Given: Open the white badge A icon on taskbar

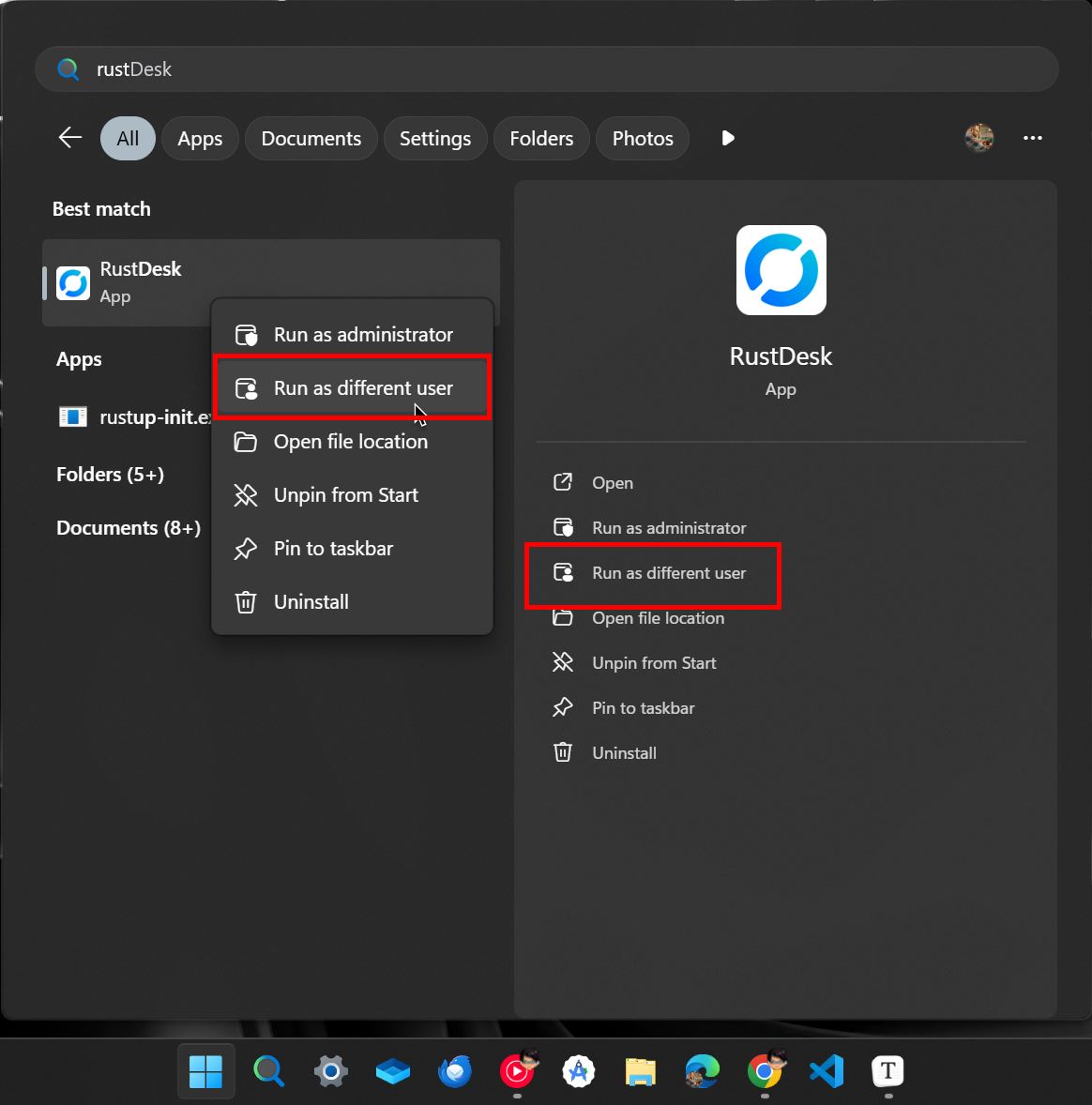Looking at the screenshot, I should point(579,1071).
